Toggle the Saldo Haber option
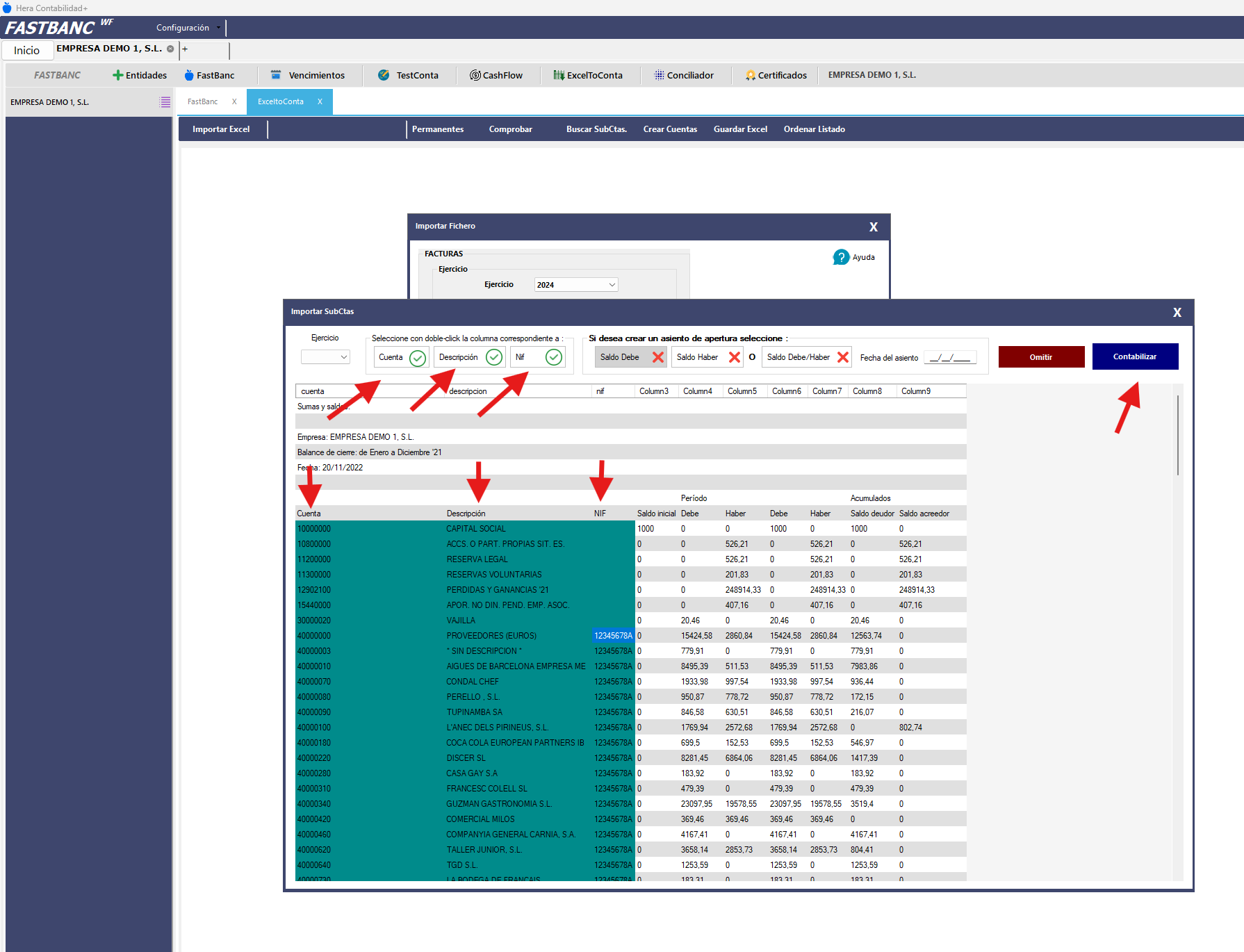The width and height of the screenshot is (1244, 952). click(x=707, y=357)
